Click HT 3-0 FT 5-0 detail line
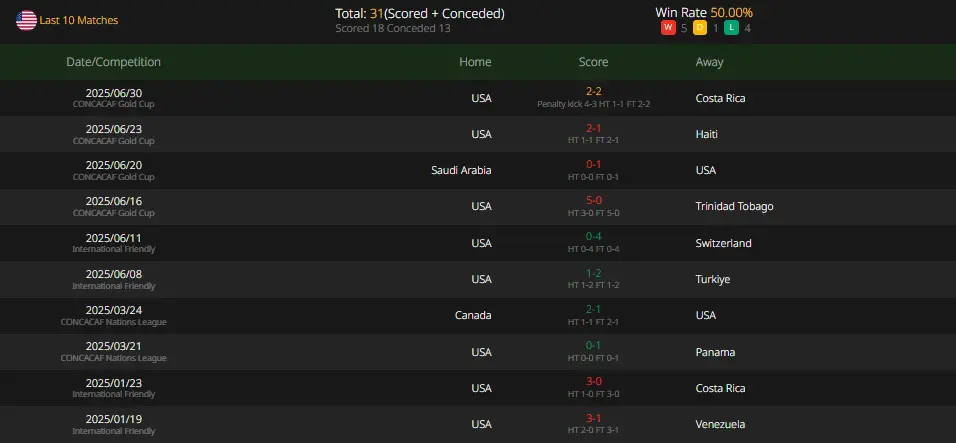Screen dimensions: 956x443 [593, 213]
